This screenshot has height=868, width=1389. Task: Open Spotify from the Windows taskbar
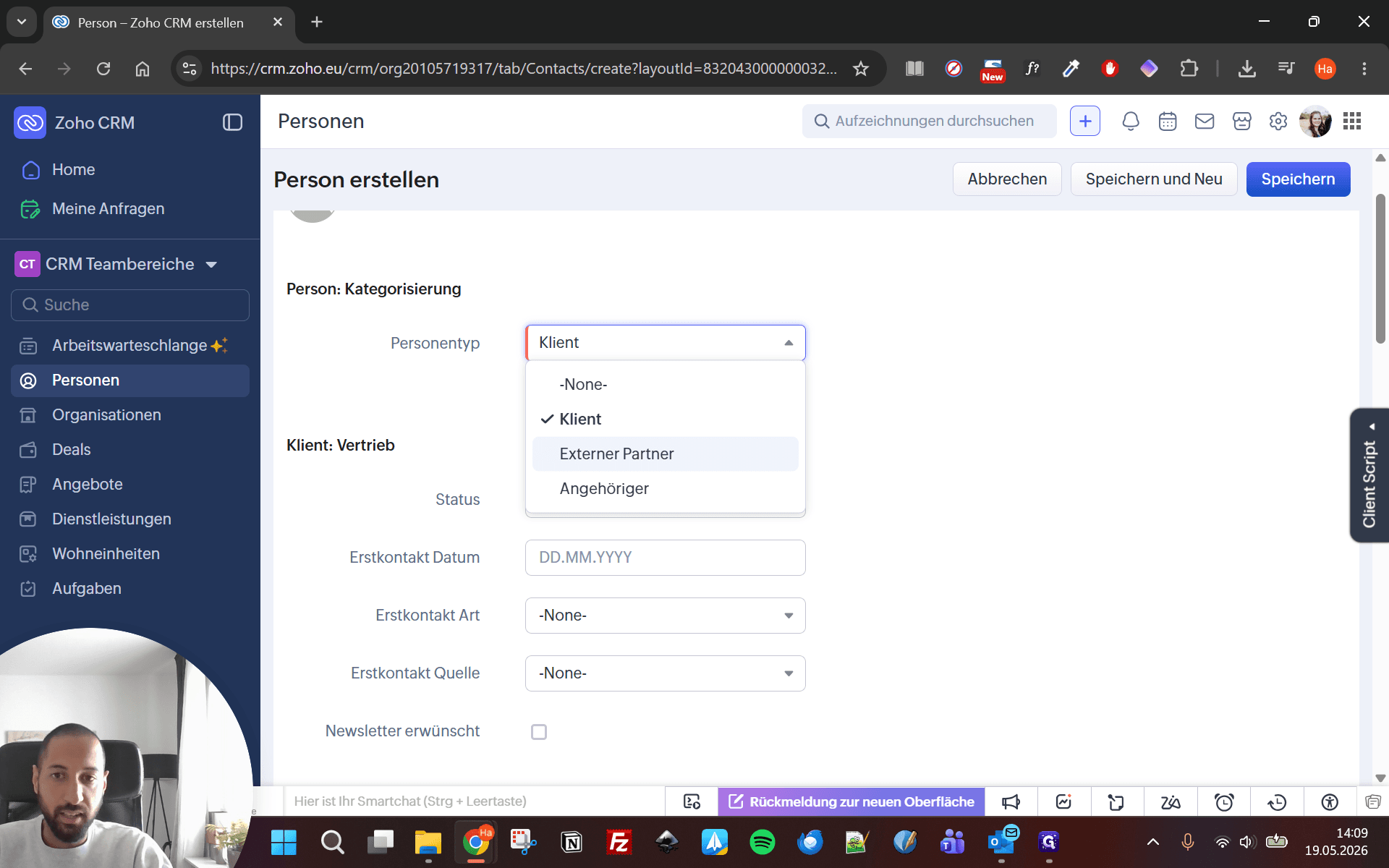[762, 842]
